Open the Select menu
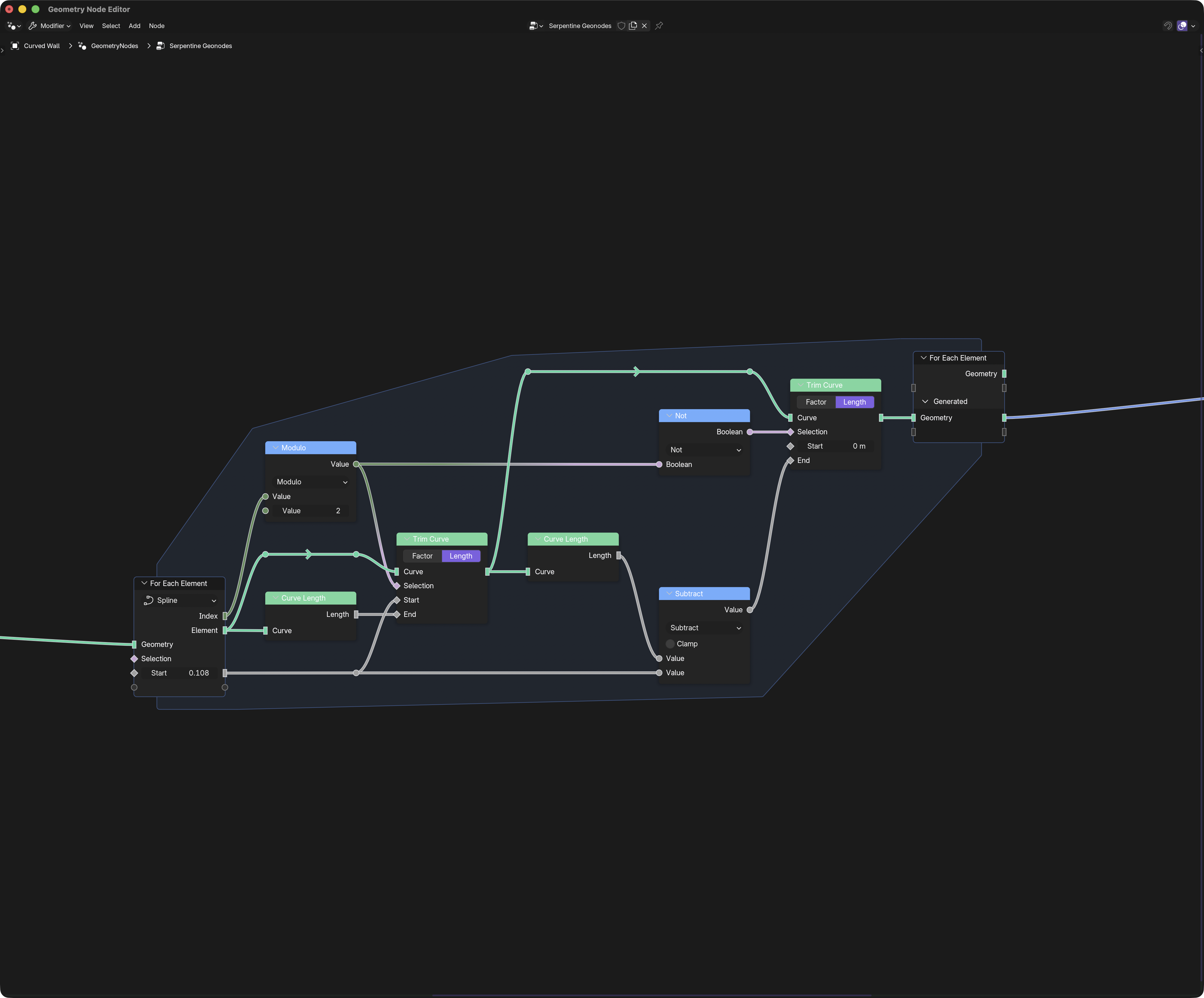Screen dimensions: 1204x998 [x=111, y=26]
